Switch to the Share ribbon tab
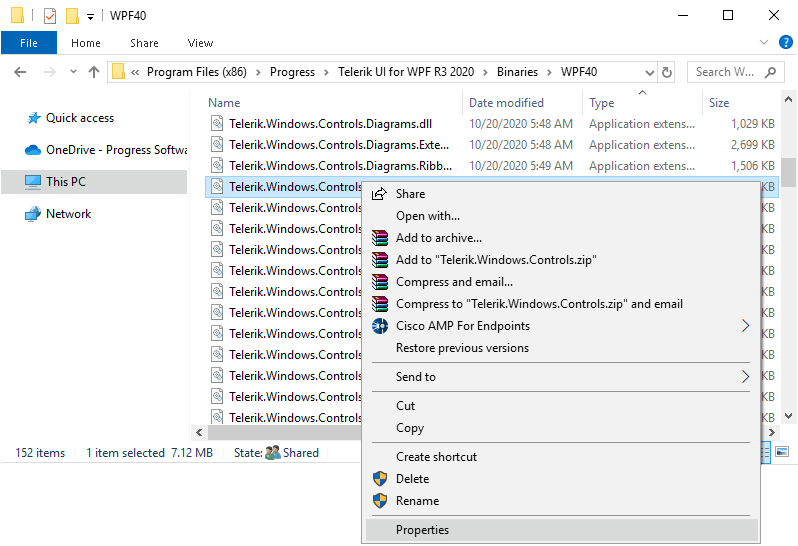 pos(144,43)
